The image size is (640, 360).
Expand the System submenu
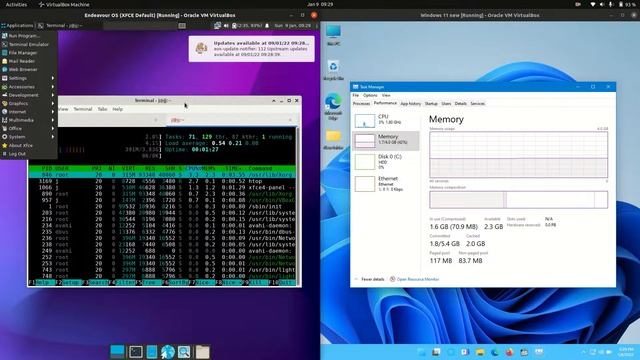pyautogui.click(x=29, y=137)
